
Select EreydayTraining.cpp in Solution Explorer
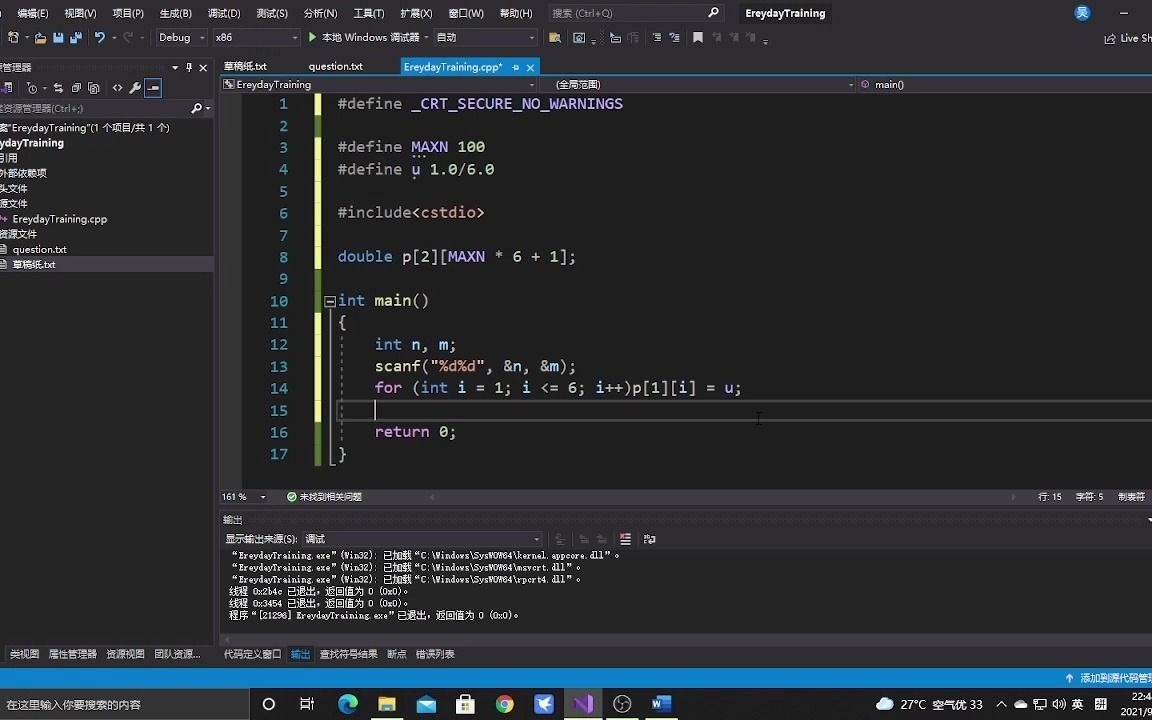tap(60, 219)
